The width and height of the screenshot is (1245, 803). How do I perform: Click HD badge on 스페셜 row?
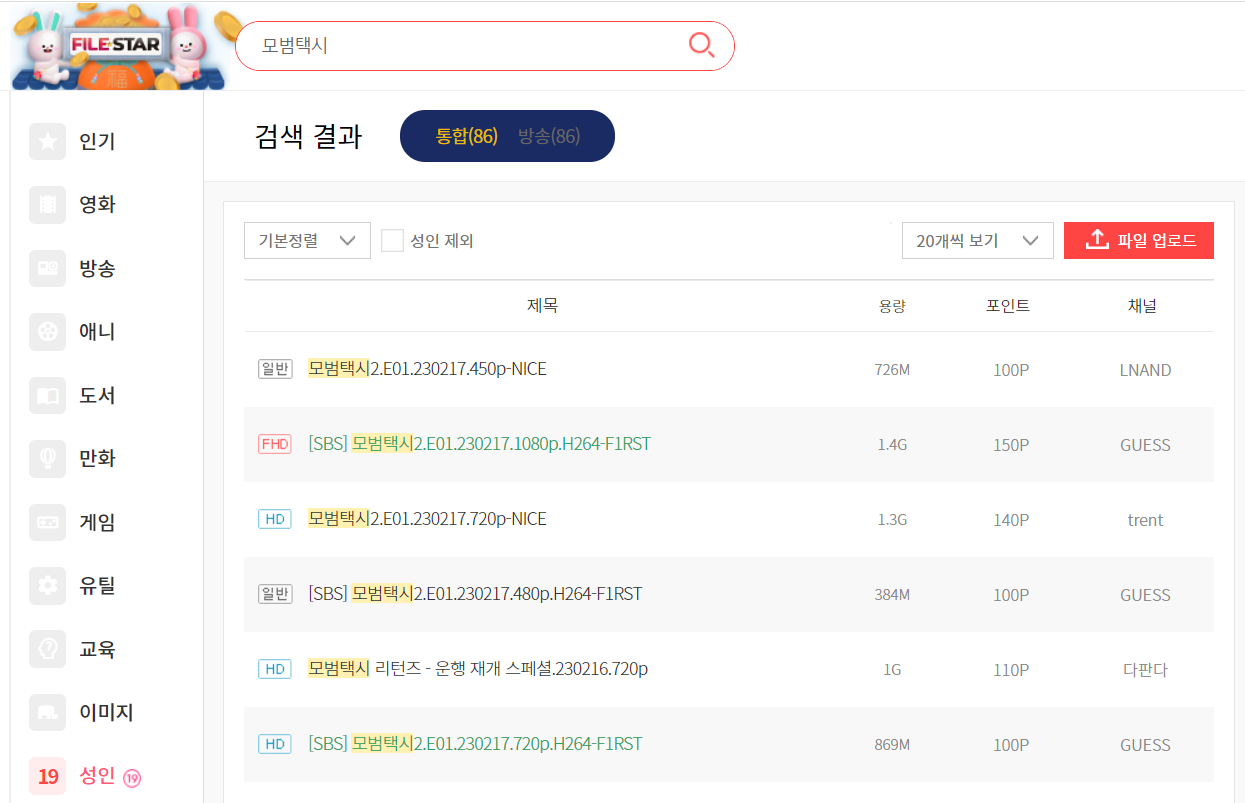click(275, 669)
